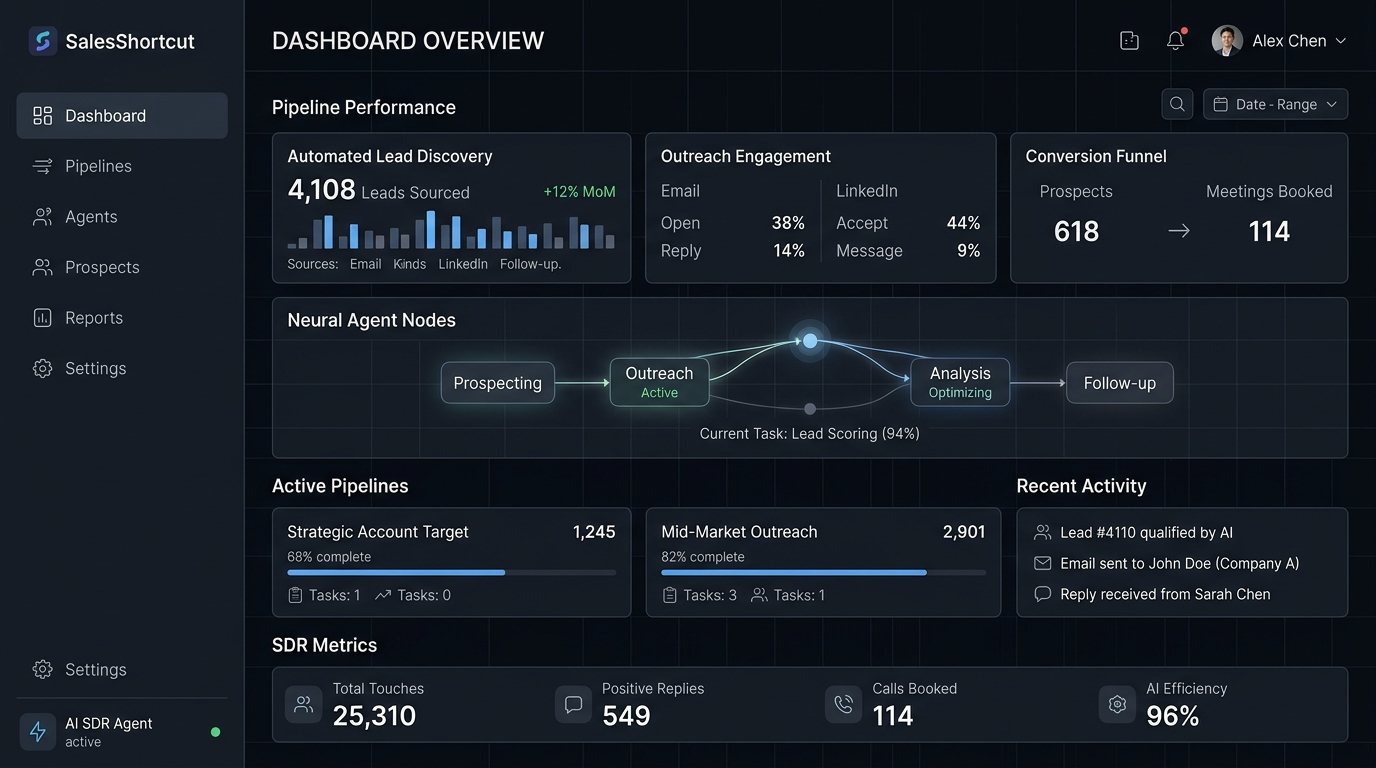Click the Strategic Account Target progress bar

tap(451, 573)
